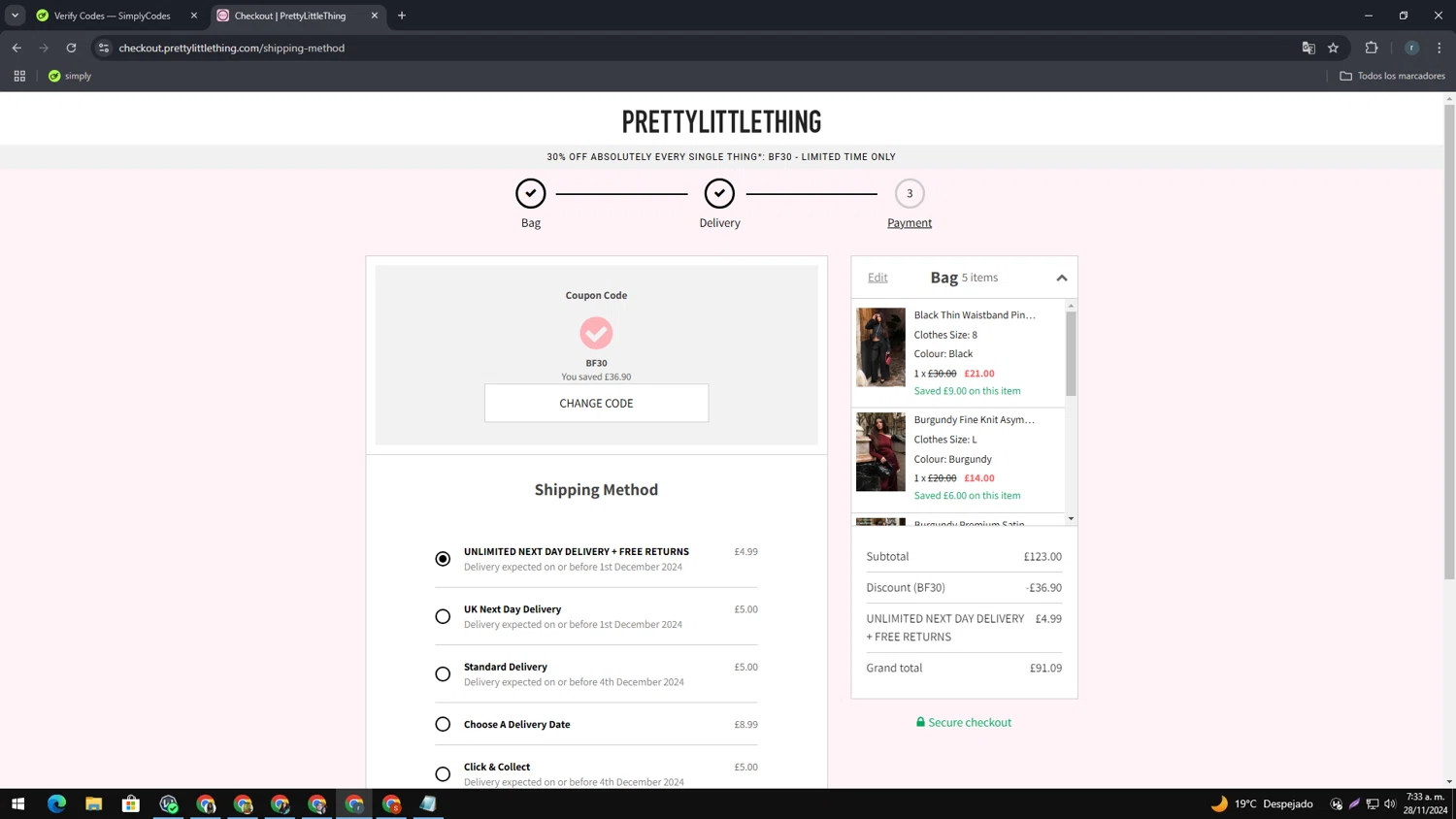Click the coupon applied pink checkmark icon

[596, 333]
